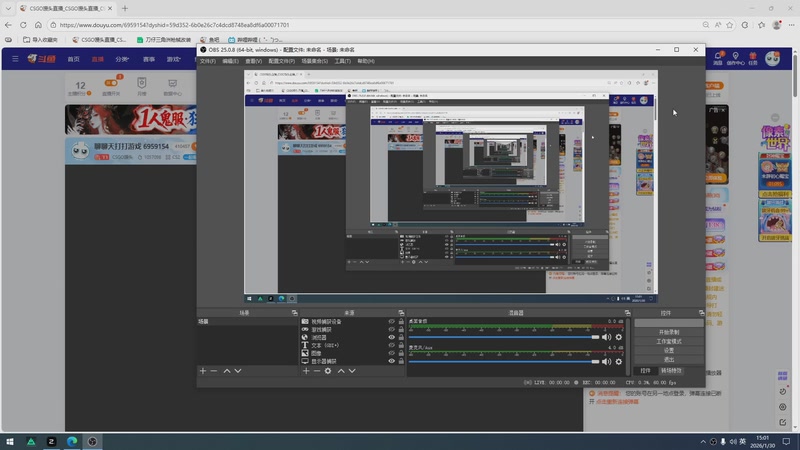Remove selected scene with minus icon
Viewport: 800px width, 450px height.
pos(214,371)
